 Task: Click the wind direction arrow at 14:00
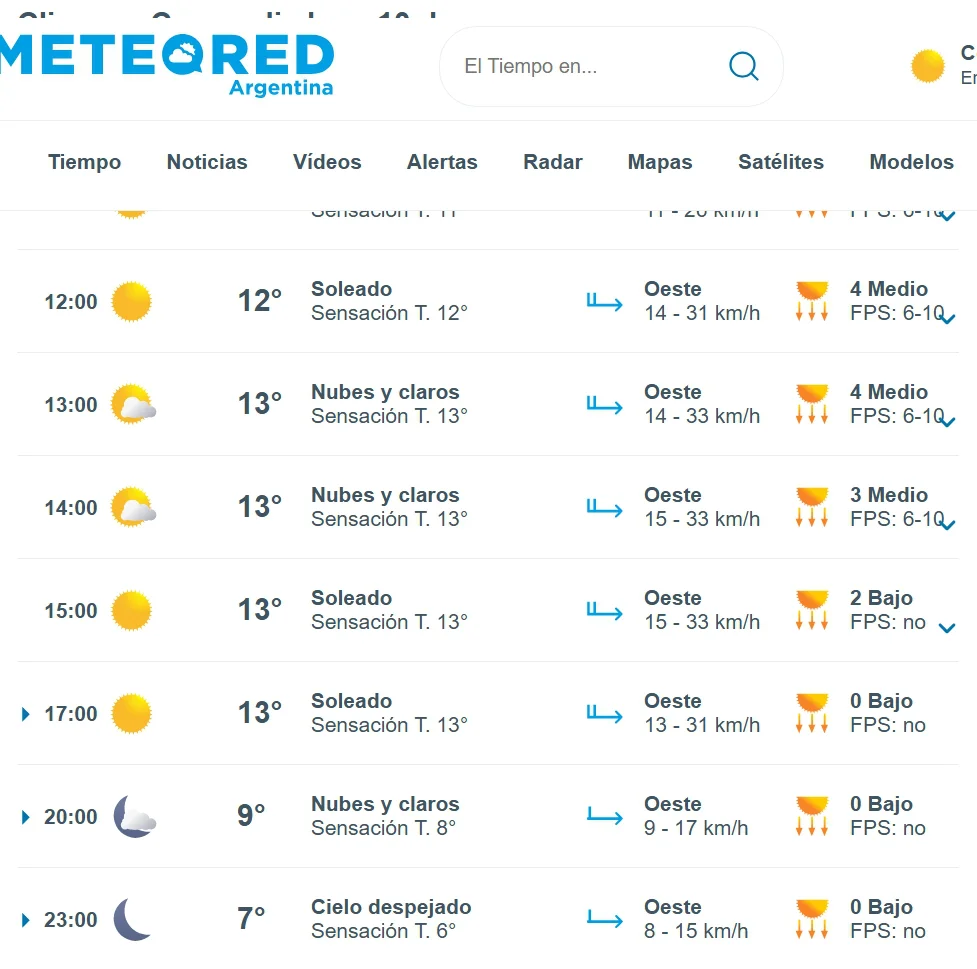tap(604, 508)
